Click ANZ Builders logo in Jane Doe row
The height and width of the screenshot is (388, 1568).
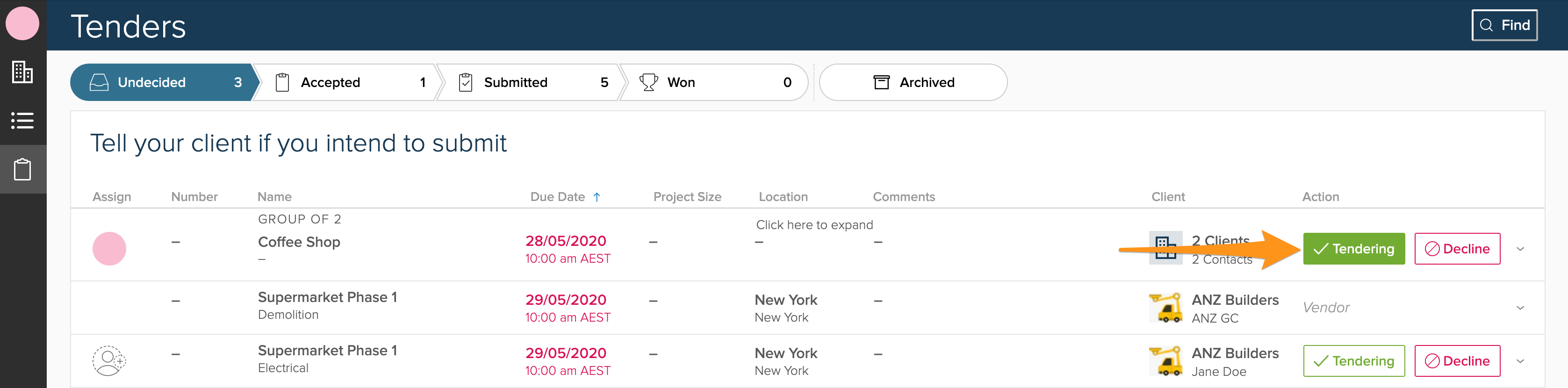click(1165, 361)
